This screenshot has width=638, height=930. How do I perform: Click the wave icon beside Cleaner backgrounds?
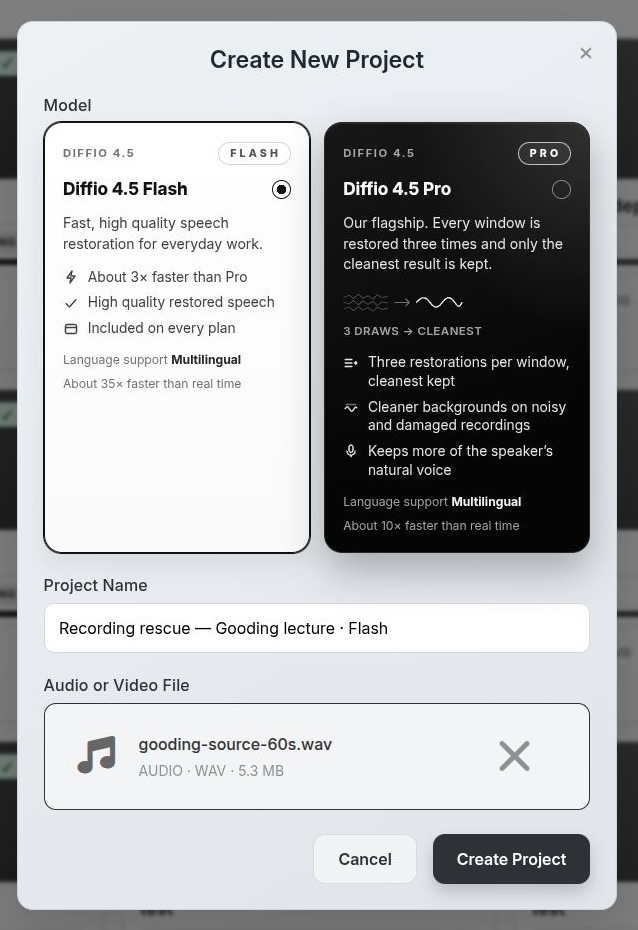351,407
